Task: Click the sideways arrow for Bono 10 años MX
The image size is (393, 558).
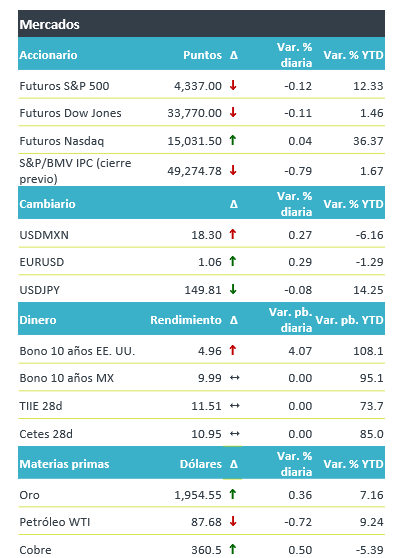Action: [235, 378]
